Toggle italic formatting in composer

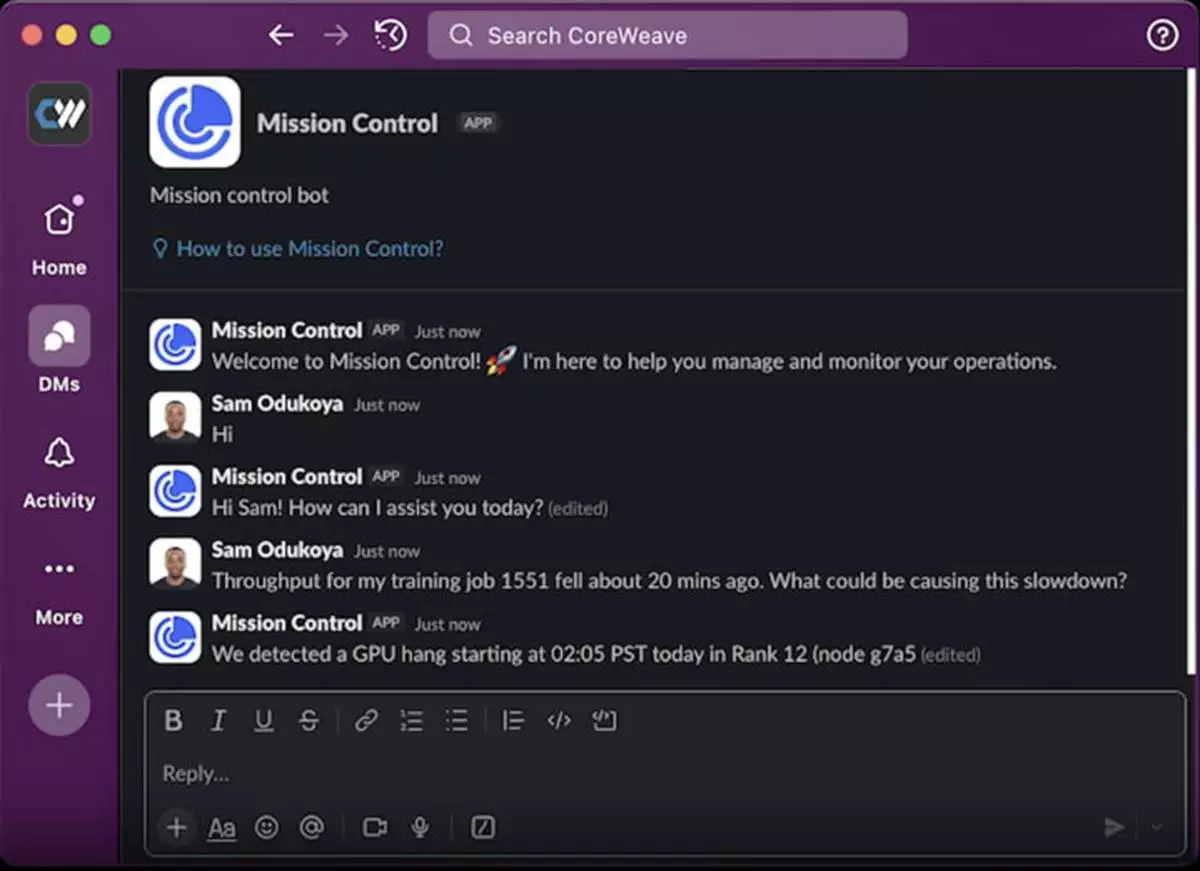[x=219, y=720]
